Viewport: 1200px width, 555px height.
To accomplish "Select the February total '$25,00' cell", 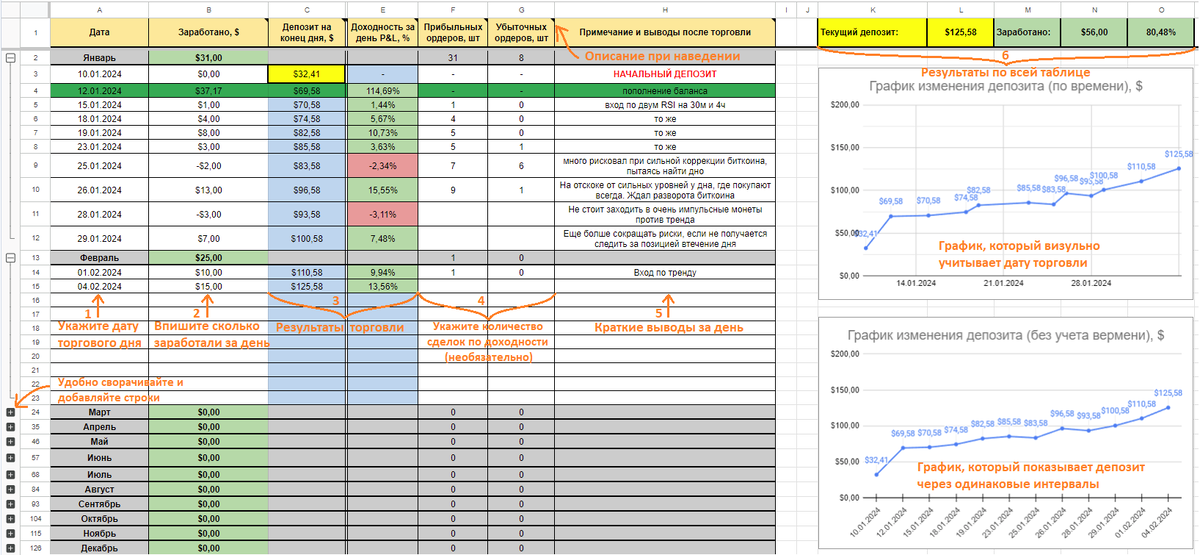I will point(208,257).
